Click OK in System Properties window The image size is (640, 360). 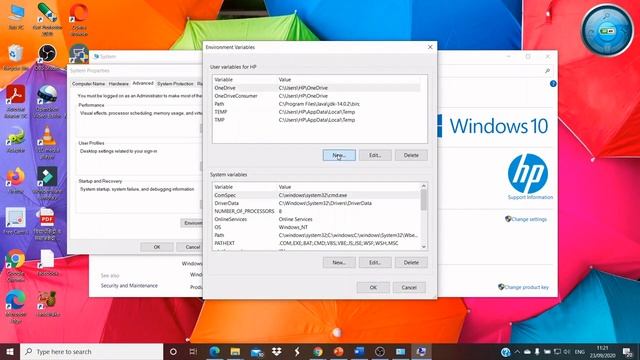[x=157, y=247]
